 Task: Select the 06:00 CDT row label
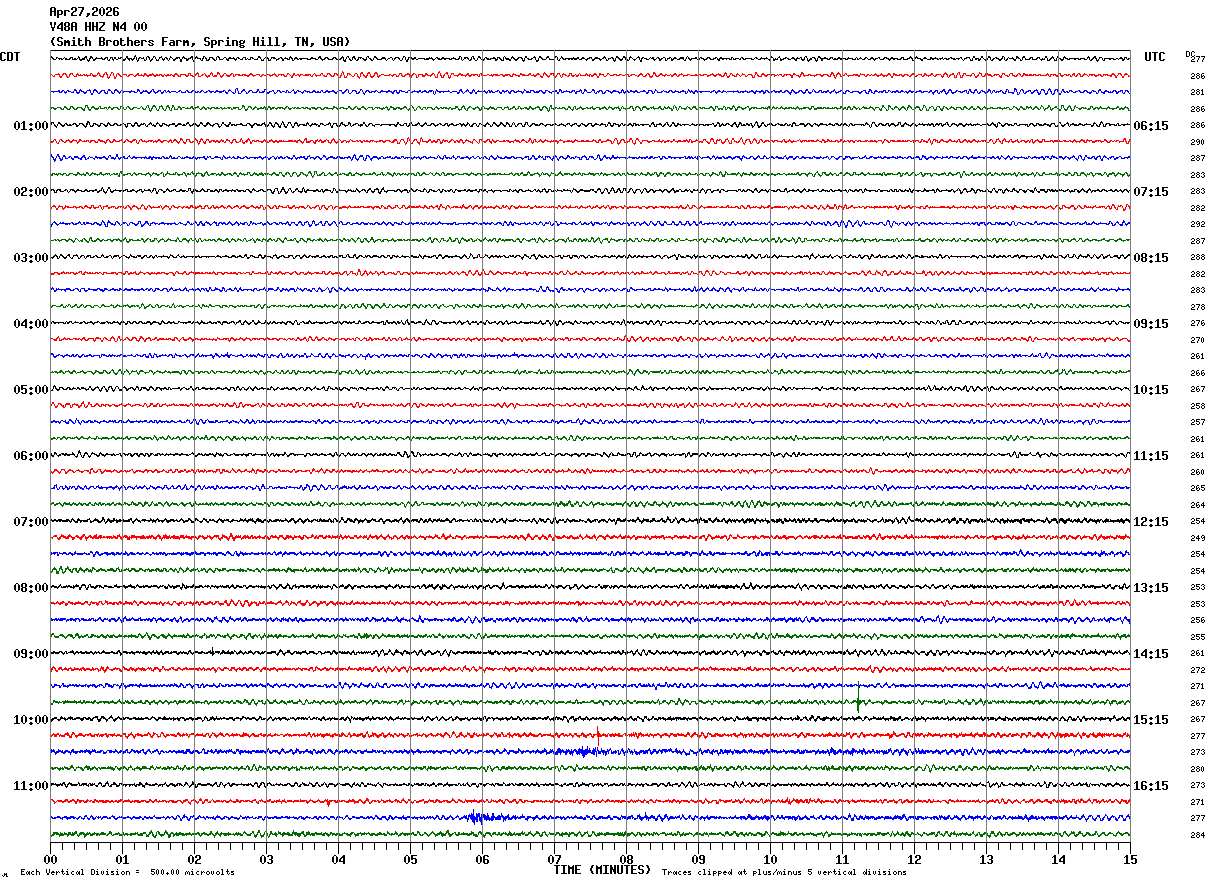(x=31, y=456)
